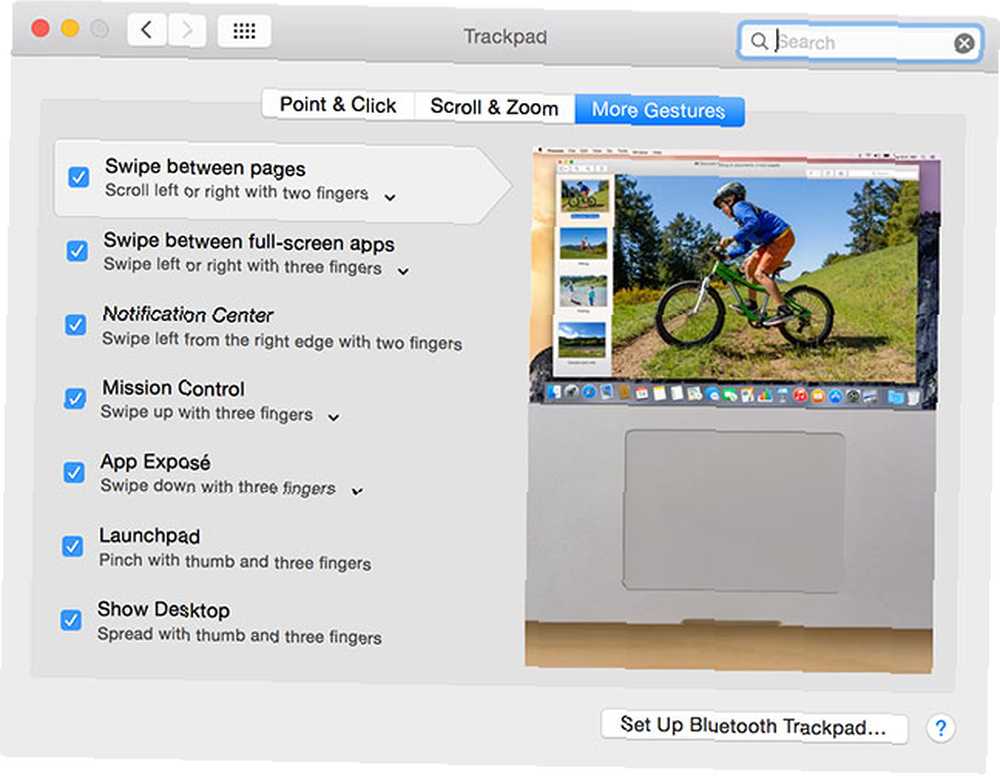Toggle Show Desktop checkbox
1000x776 pixels.
point(71,620)
